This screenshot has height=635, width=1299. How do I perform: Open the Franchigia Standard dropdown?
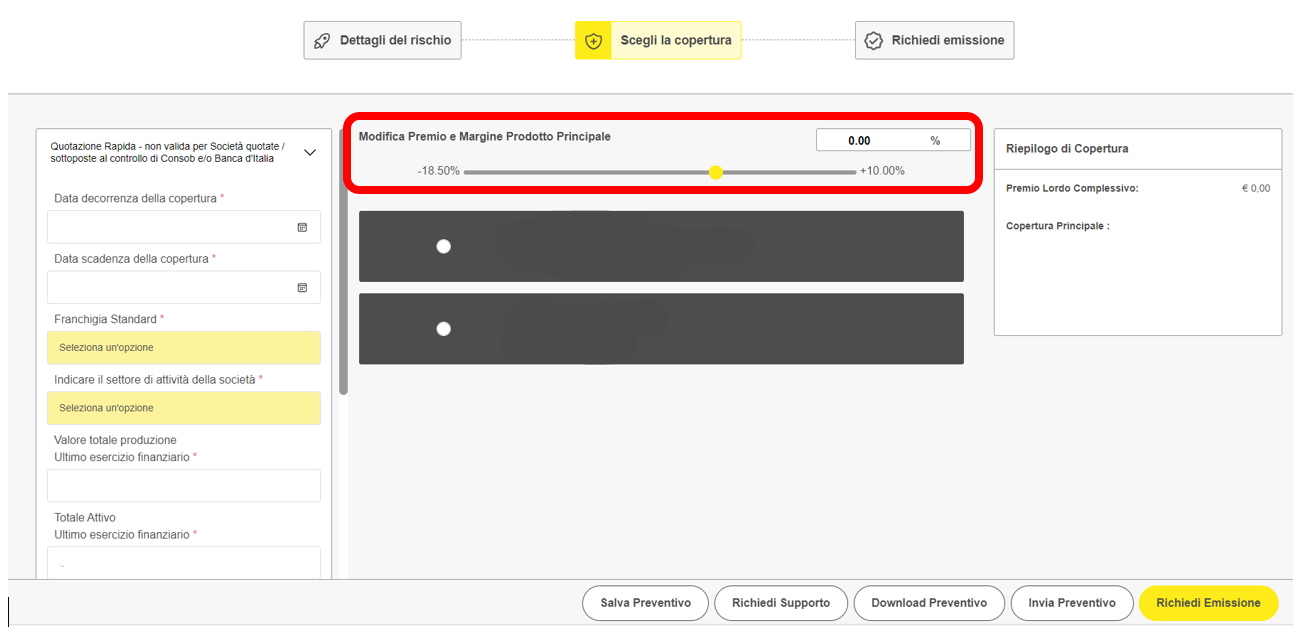[184, 348]
